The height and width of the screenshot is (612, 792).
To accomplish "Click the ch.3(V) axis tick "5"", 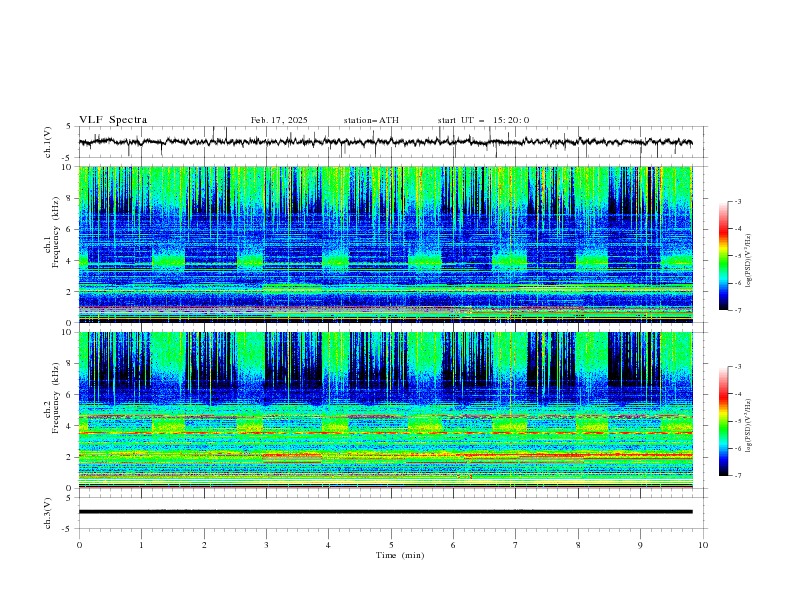I will pos(69,497).
